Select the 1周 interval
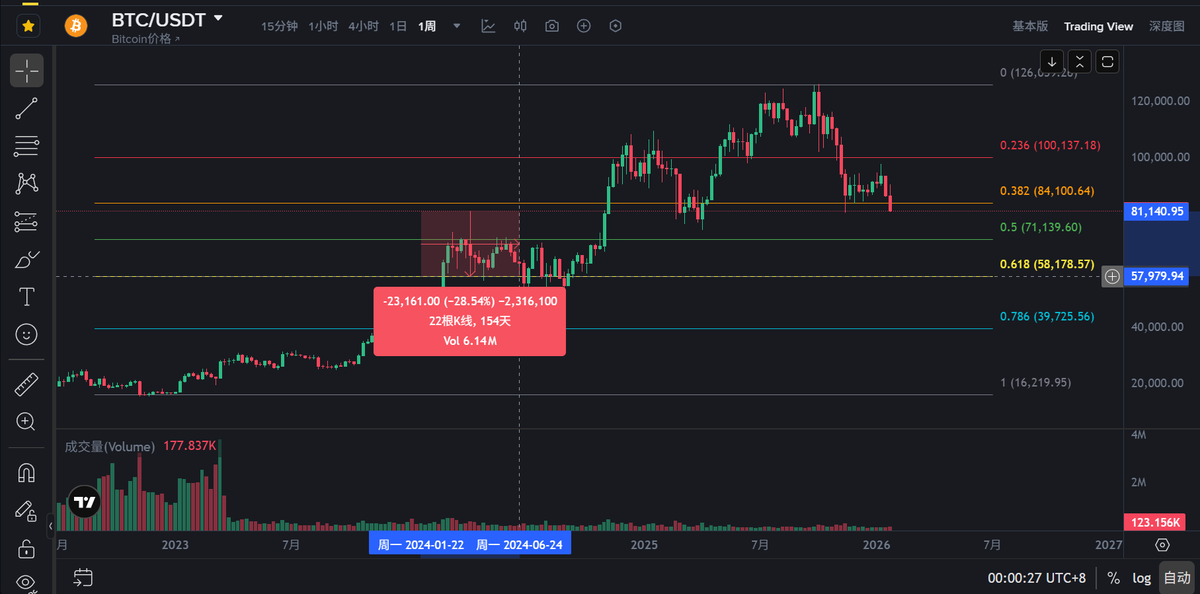The height and width of the screenshot is (594, 1200). coord(427,26)
